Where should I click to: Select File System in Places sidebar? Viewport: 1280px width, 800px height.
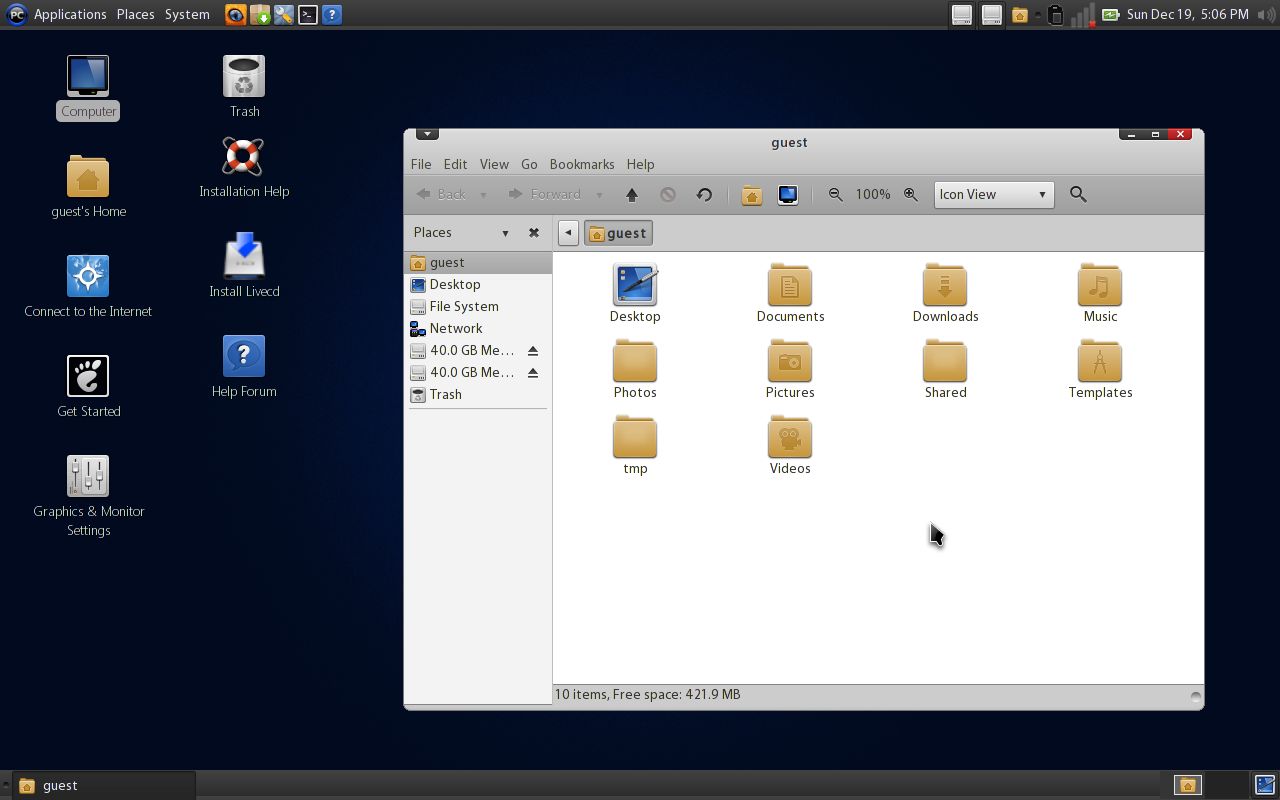[478, 306]
